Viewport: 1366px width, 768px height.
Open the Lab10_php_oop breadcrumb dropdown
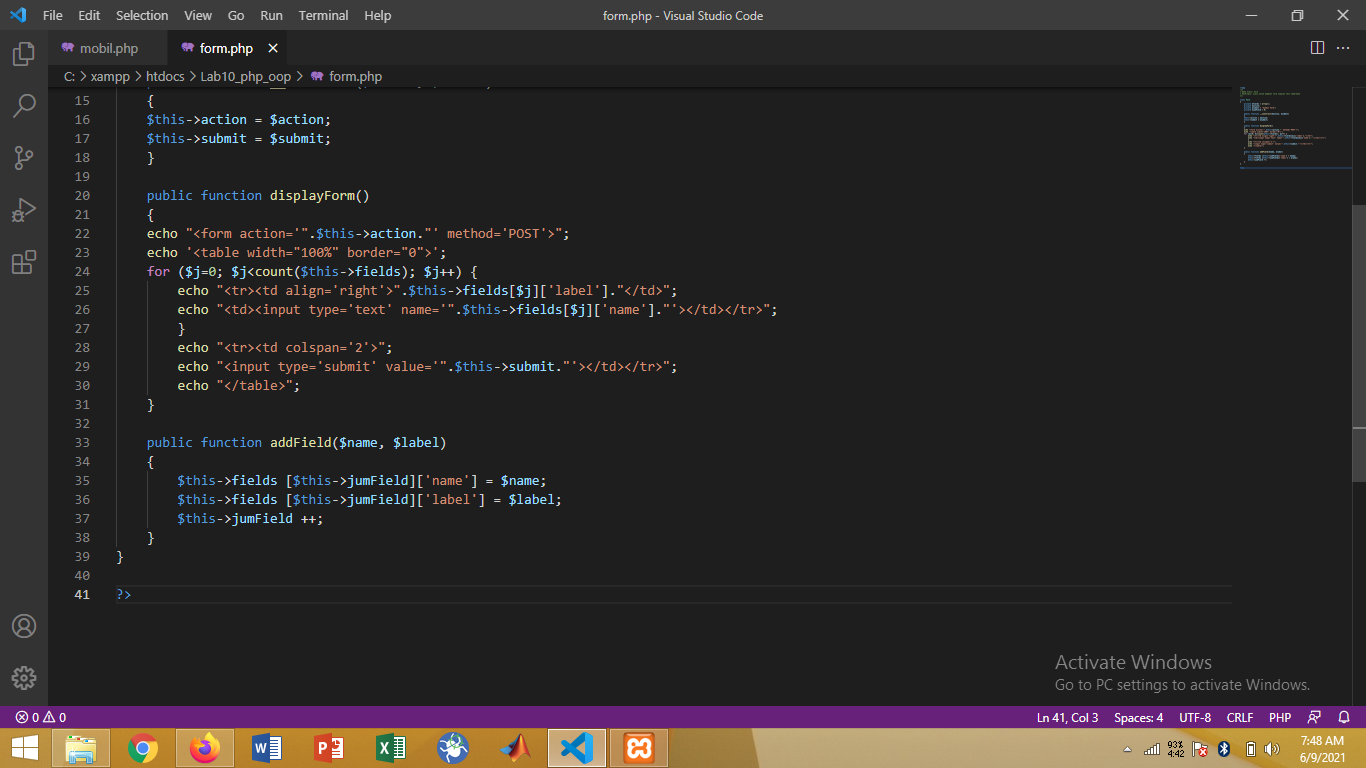(x=245, y=76)
